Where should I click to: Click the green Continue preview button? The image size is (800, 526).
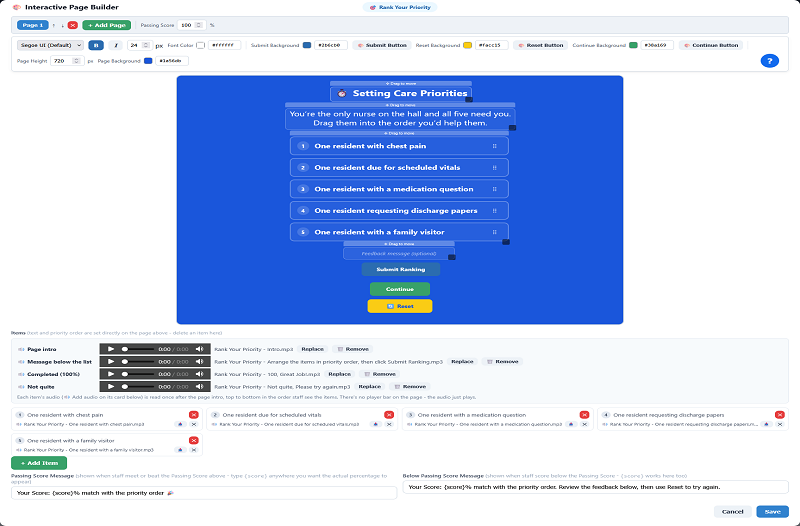[x=400, y=289]
